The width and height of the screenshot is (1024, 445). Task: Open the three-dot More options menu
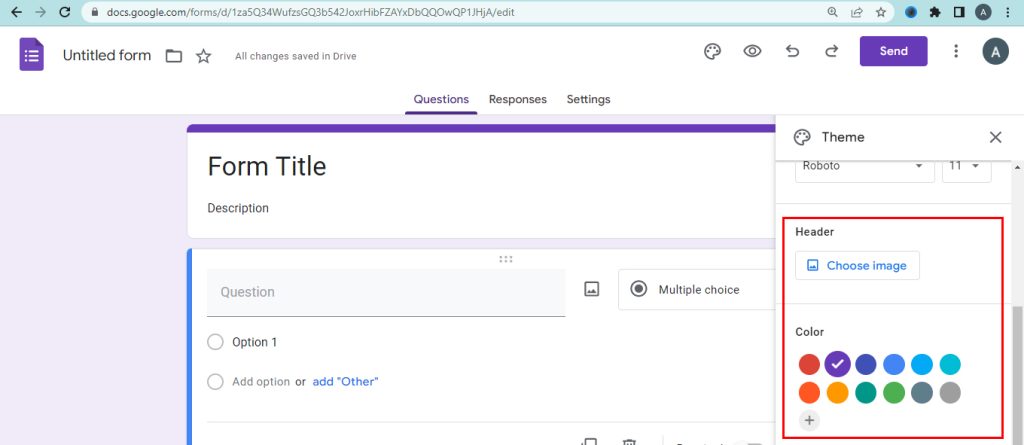coord(956,52)
